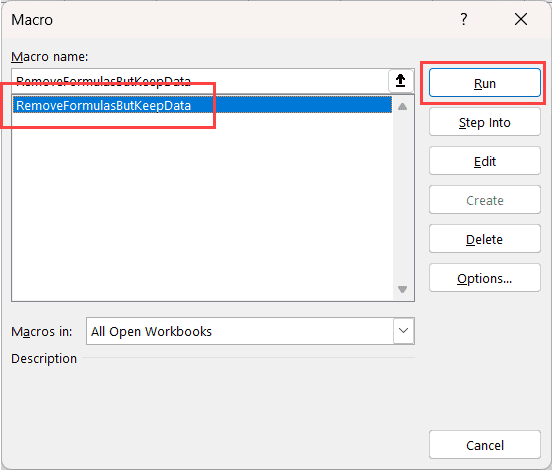Open the macro with the Edit button
552x470 pixels.
[x=485, y=161]
